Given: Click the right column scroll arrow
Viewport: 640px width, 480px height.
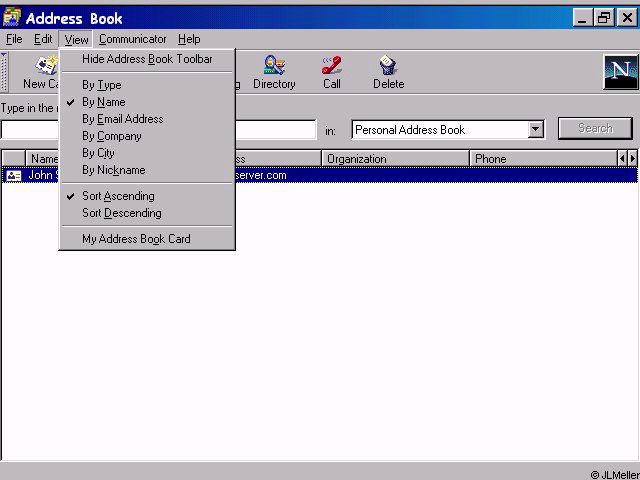Looking at the screenshot, I should coord(632,158).
